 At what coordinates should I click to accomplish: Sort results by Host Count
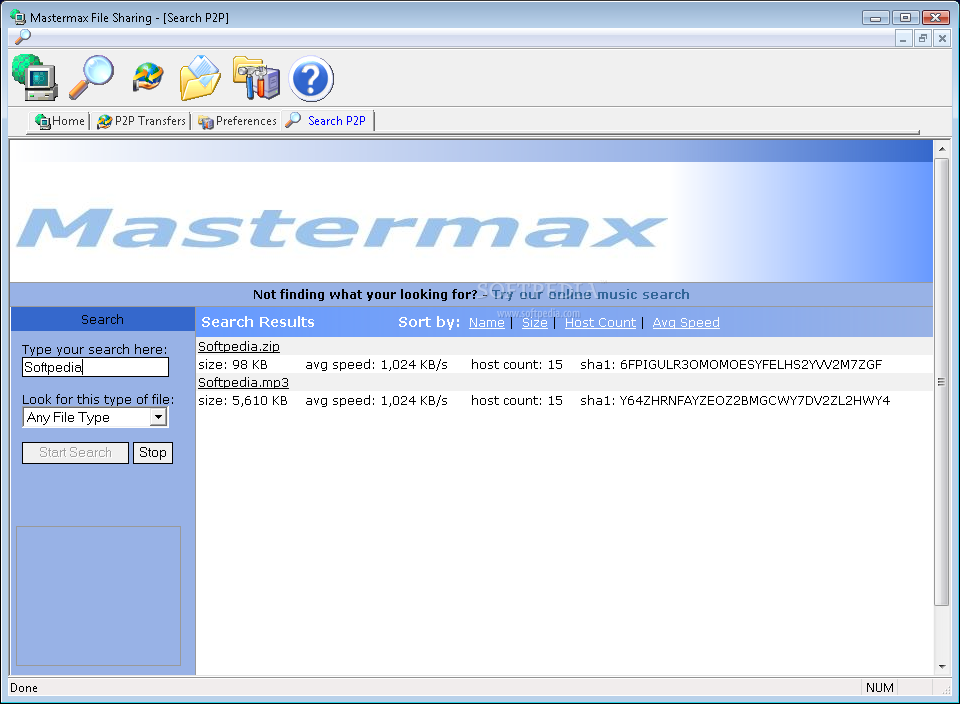[x=600, y=323]
